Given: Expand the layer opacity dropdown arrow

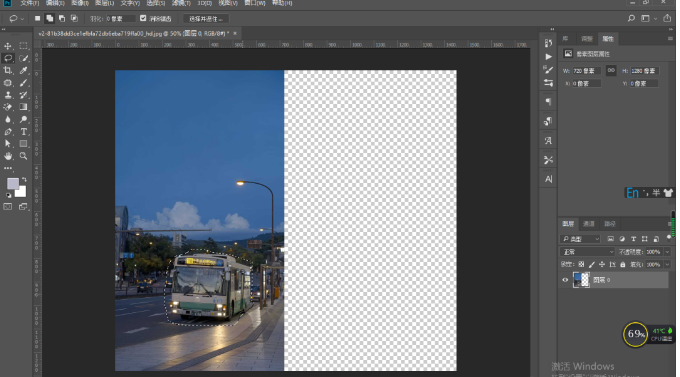Looking at the screenshot, I should (x=667, y=252).
